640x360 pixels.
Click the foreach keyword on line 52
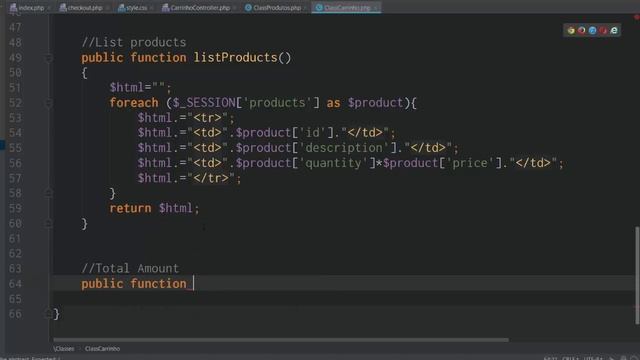(x=134, y=102)
